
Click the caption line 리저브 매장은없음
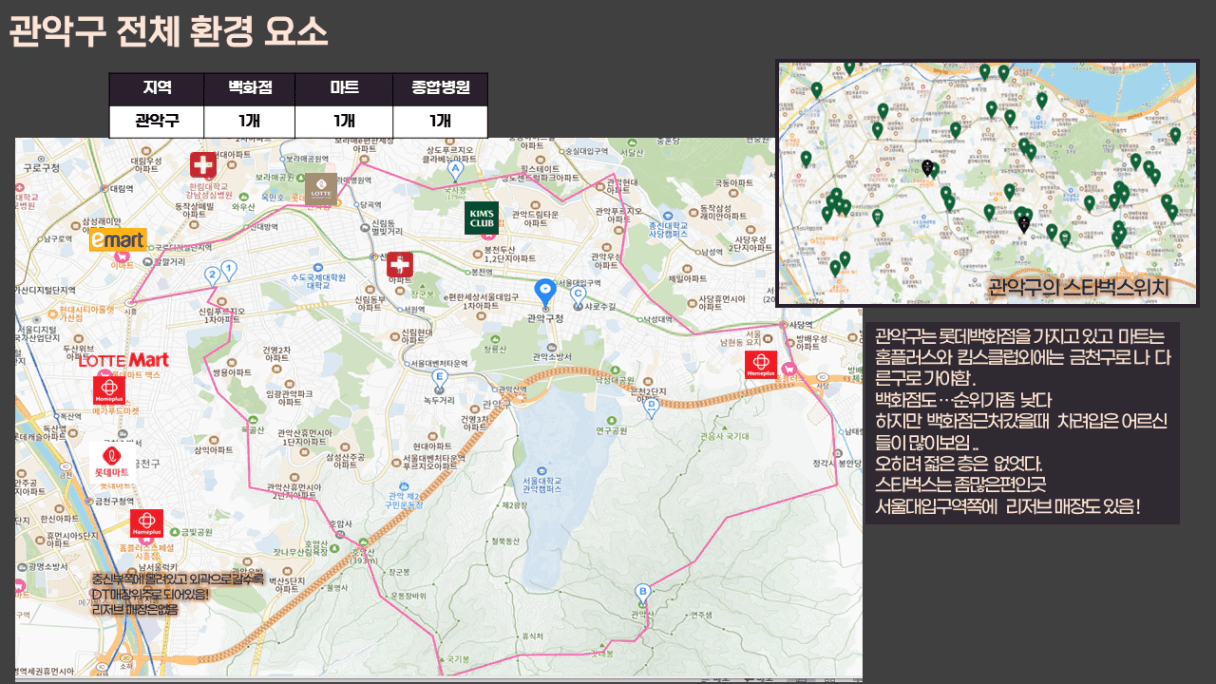[x=134, y=609]
